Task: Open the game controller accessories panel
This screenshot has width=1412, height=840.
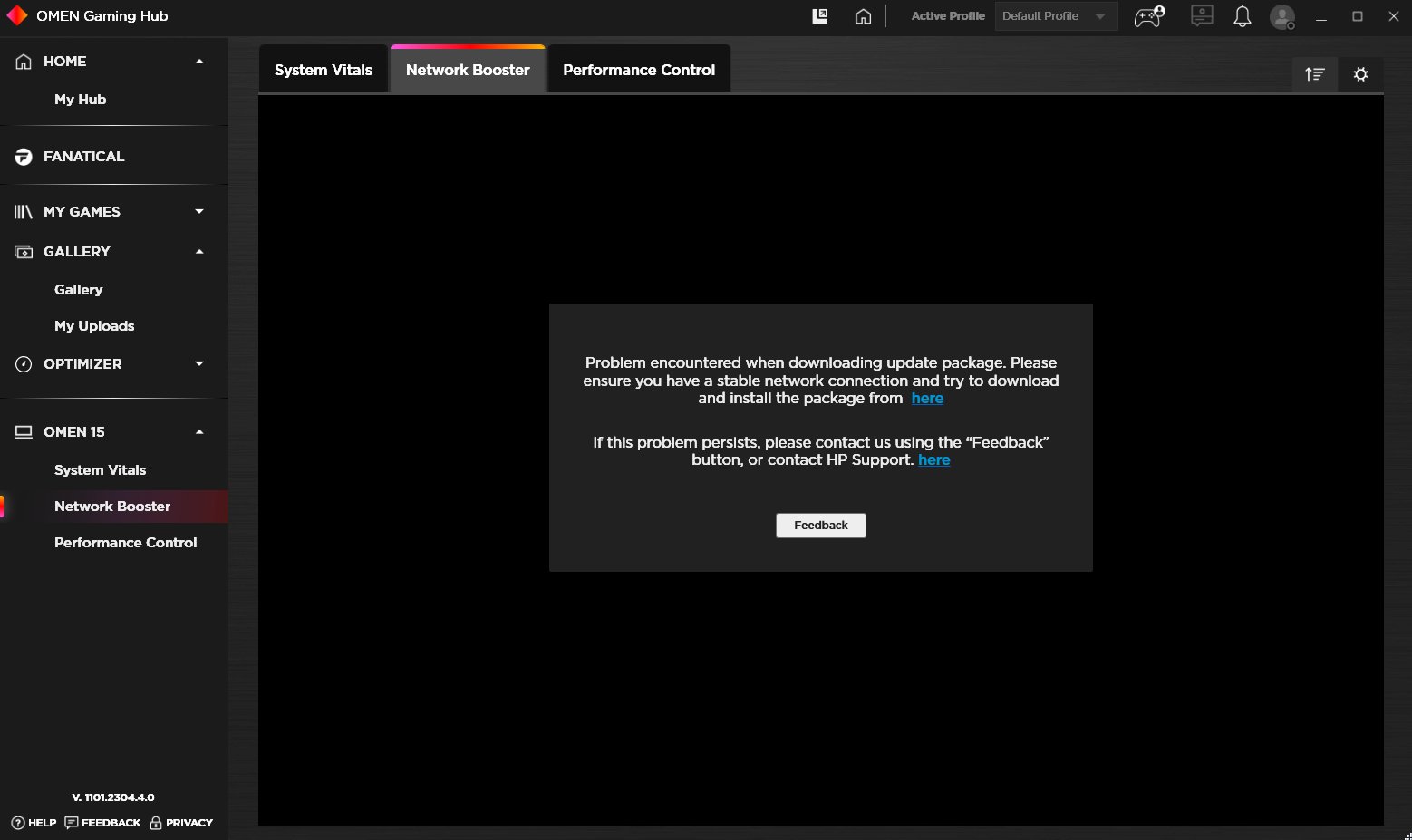Action: 1148,16
